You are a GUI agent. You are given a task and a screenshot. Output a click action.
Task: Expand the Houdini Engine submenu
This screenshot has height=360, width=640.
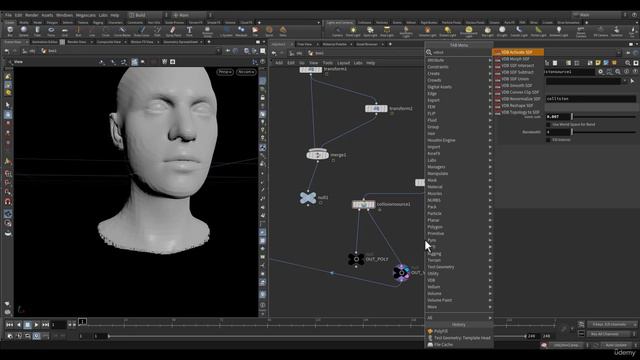[x=459, y=140]
